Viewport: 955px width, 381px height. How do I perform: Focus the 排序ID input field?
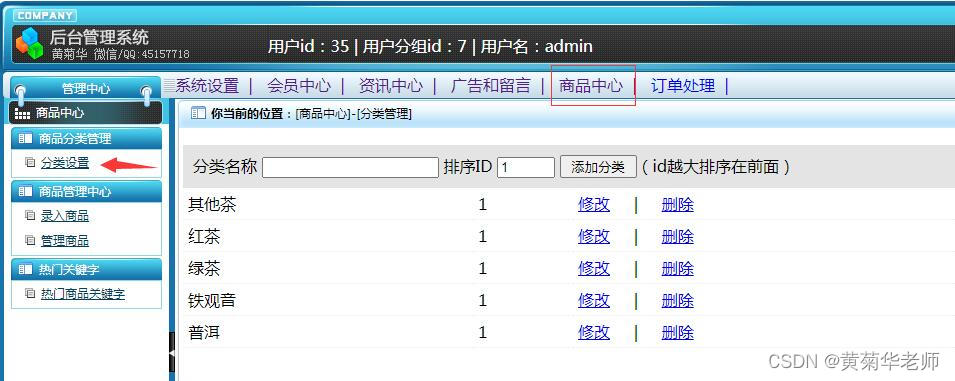click(x=526, y=167)
